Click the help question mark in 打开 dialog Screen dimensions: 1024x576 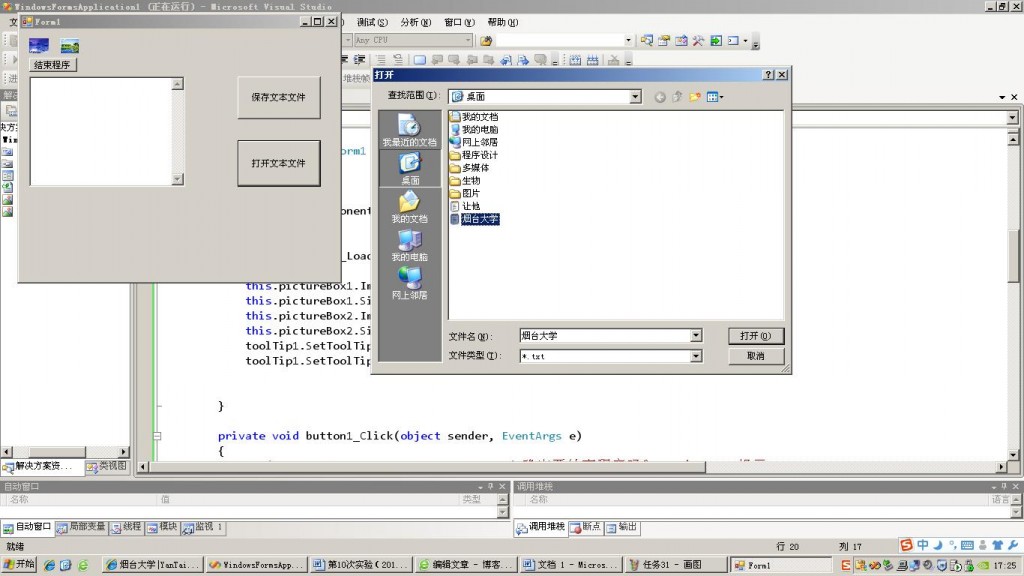pos(769,75)
